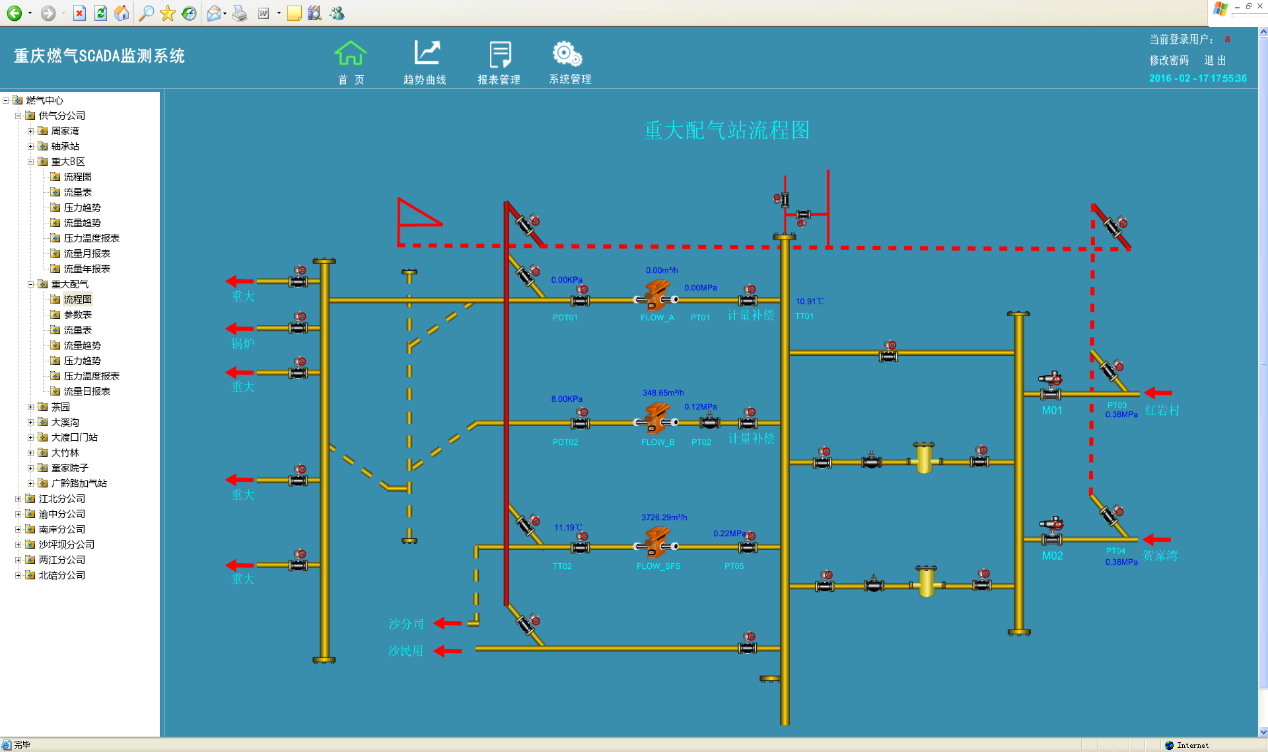Image resolution: width=1268 pixels, height=752 pixels.
Task: Print the page with printer icon
Action: [x=239, y=13]
